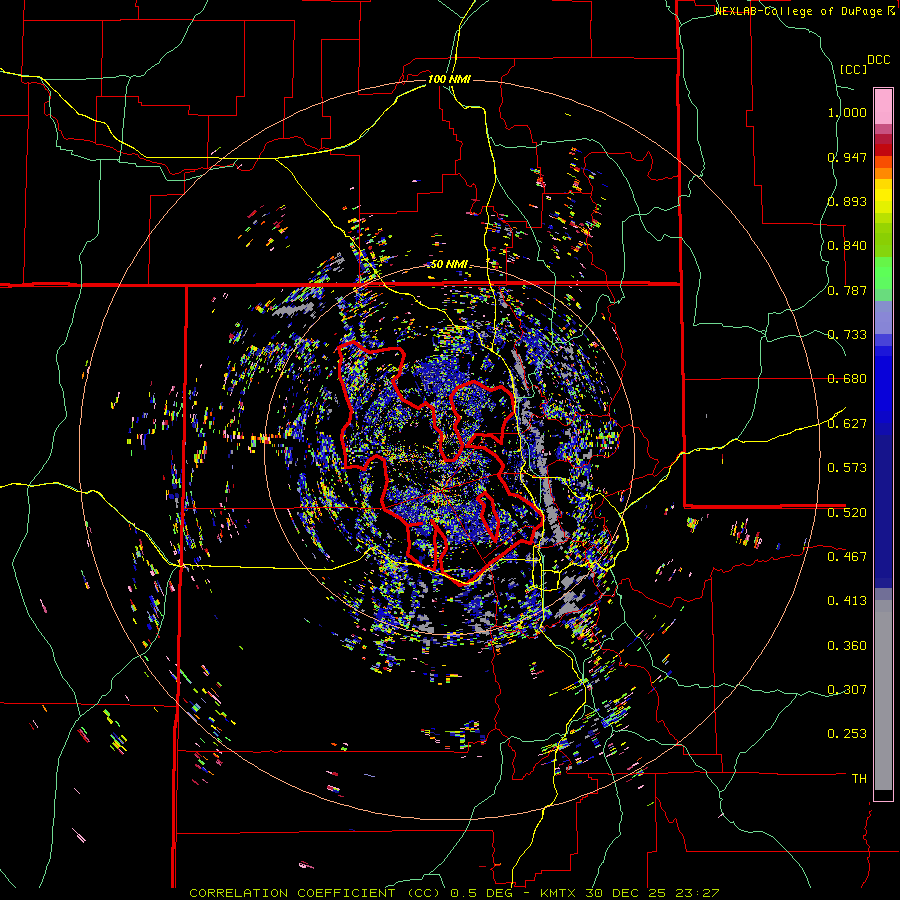
Task: Click the NEXLAB-College of DuPage watermark text
Action: pos(798,11)
